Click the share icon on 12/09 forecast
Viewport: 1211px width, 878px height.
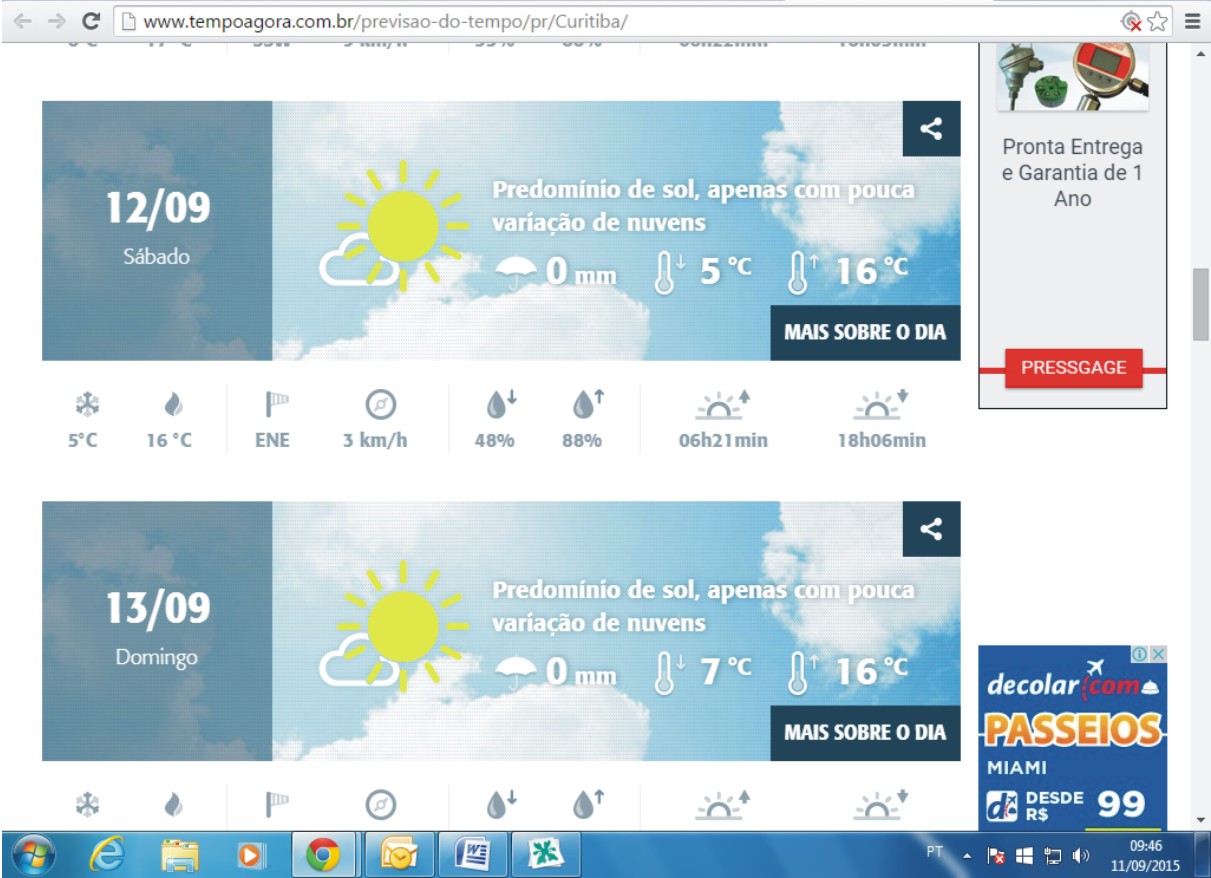point(931,129)
